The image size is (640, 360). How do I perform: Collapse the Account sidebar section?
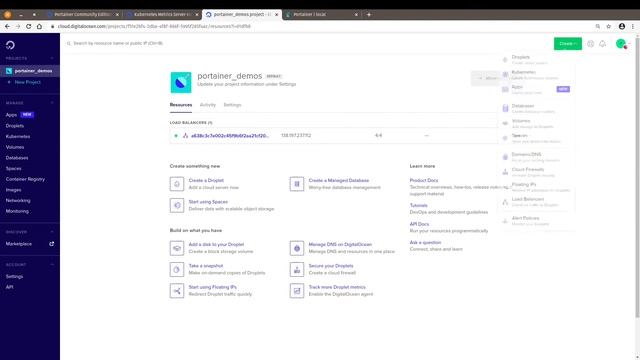52,264
